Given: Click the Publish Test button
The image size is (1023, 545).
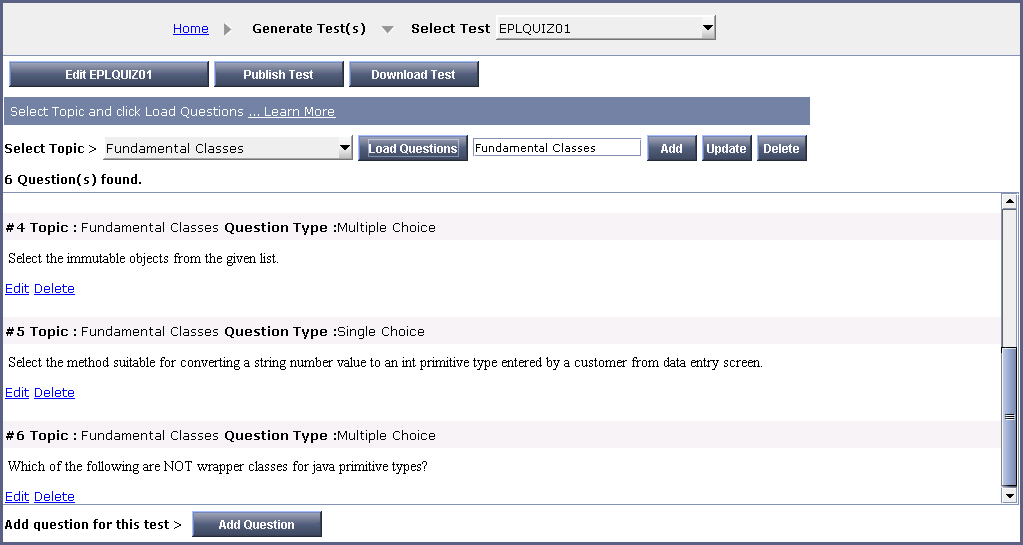Looking at the screenshot, I should (x=279, y=74).
